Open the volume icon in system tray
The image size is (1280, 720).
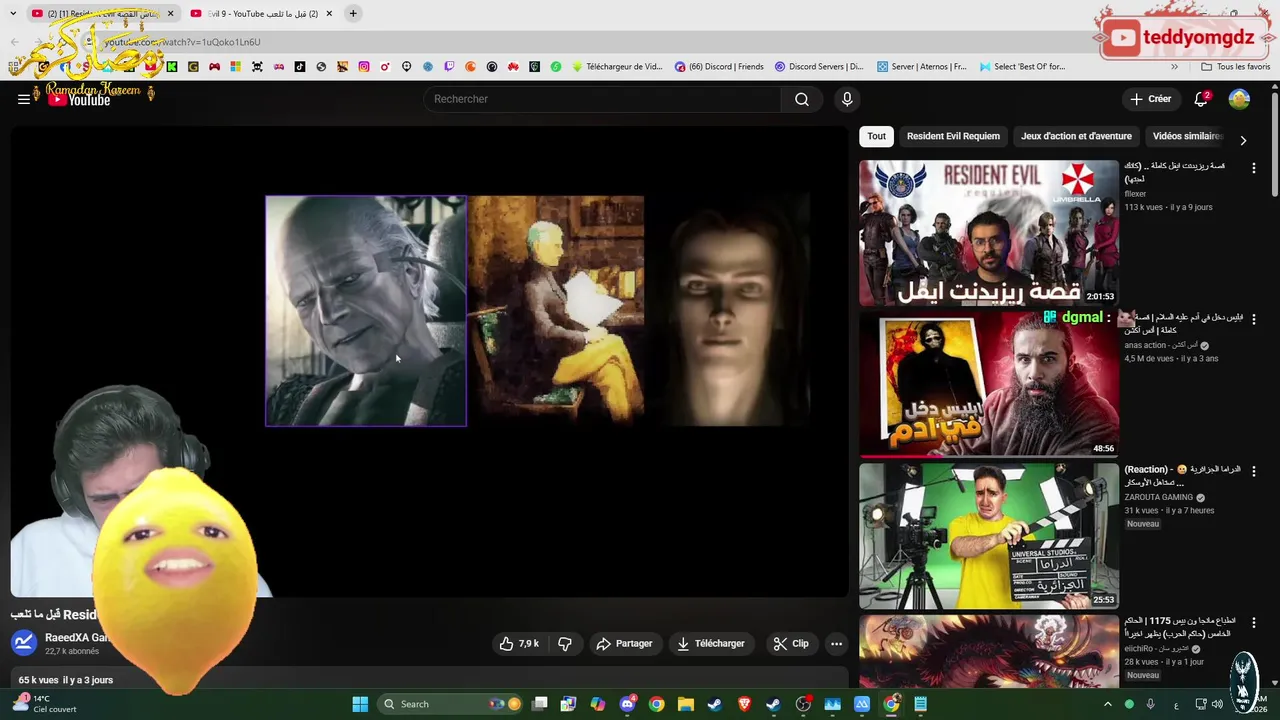pos(1217,704)
